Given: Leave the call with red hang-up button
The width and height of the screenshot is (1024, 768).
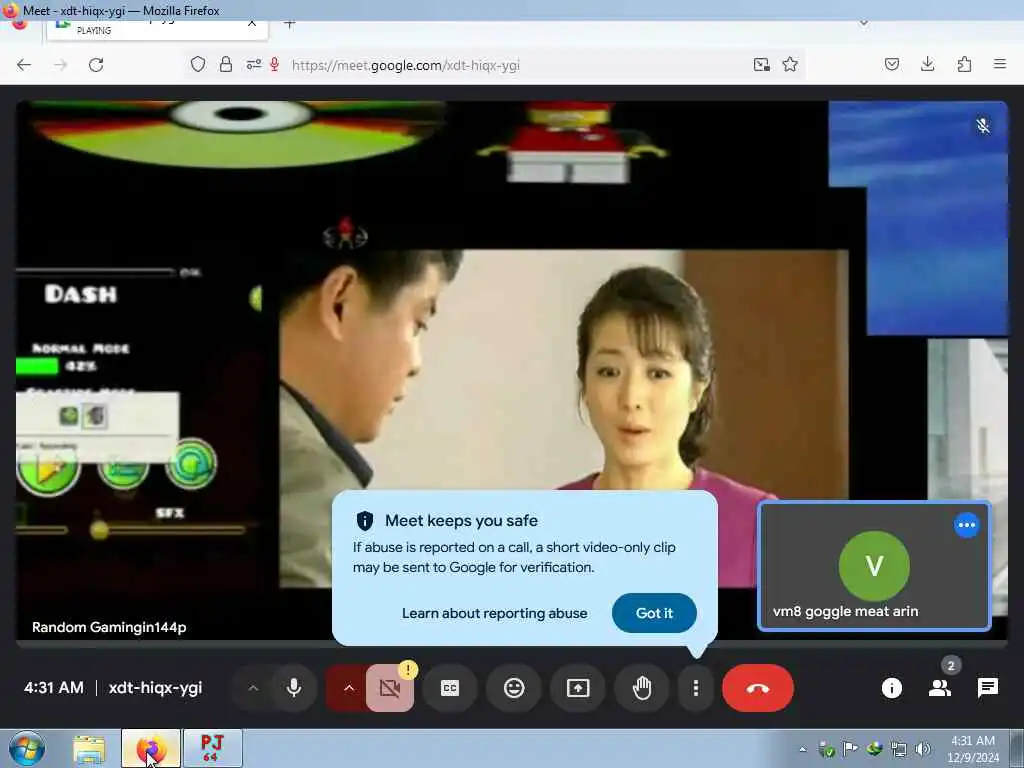Looking at the screenshot, I should pos(758,688).
